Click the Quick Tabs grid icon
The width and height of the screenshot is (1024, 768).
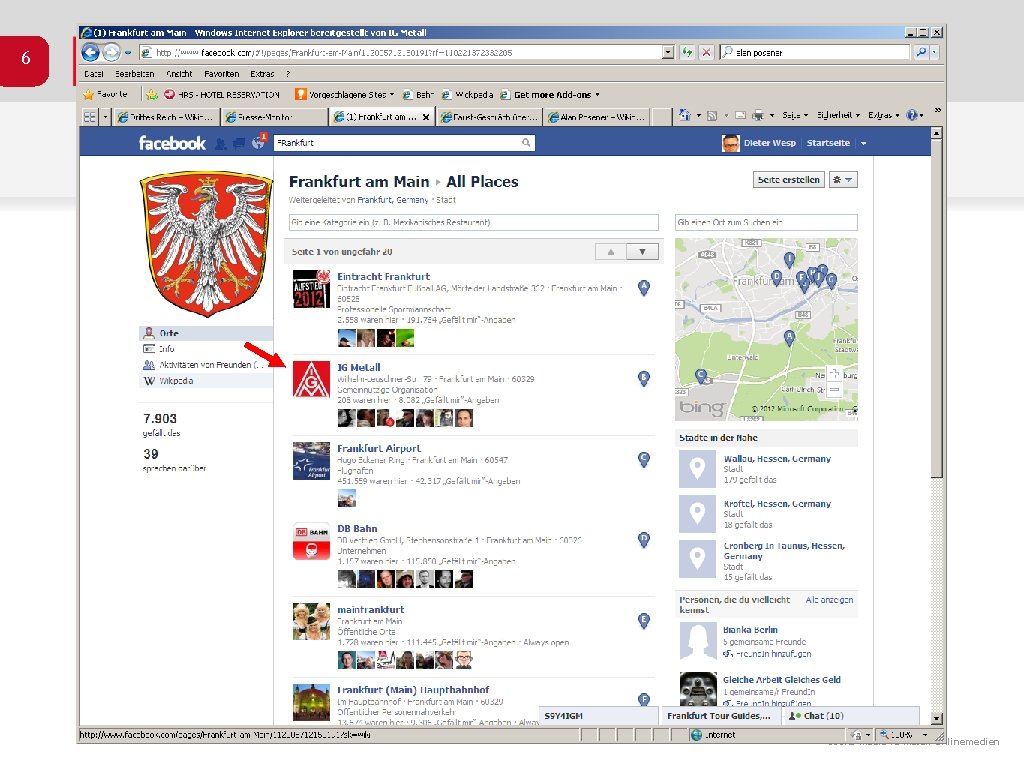[89, 117]
